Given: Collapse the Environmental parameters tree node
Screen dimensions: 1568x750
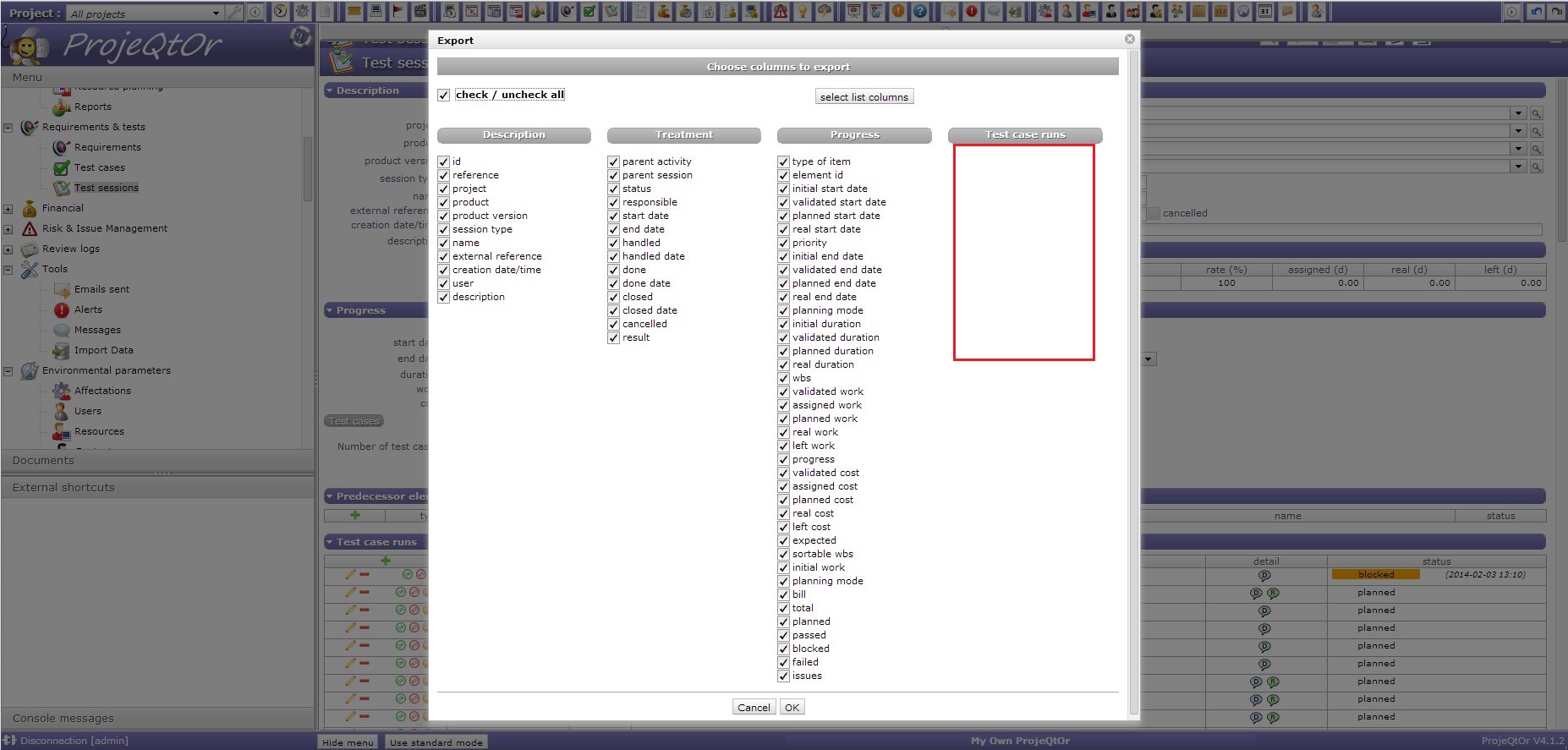Looking at the screenshot, I should coord(8,371).
